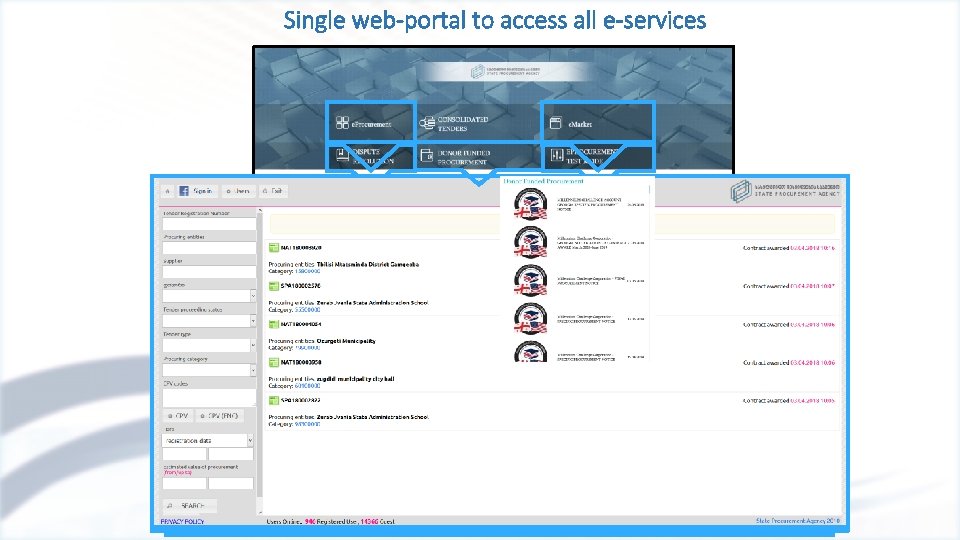
Task: Click tender number SPA180002576
Action: [301, 286]
